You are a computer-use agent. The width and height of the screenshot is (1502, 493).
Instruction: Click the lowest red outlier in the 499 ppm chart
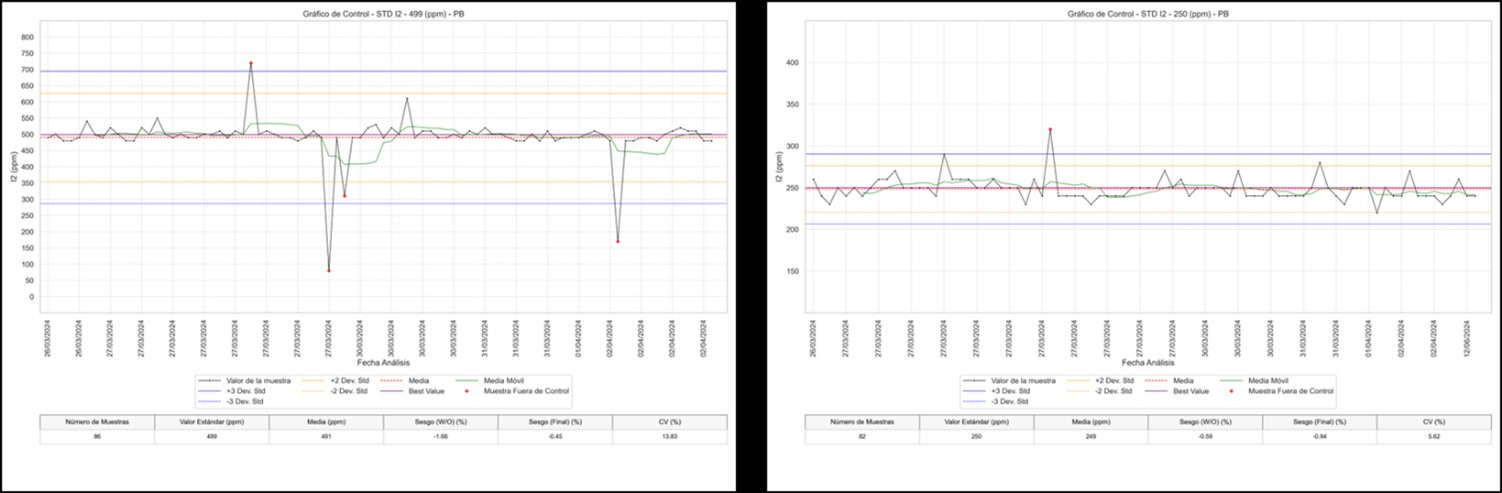(328, 271)
